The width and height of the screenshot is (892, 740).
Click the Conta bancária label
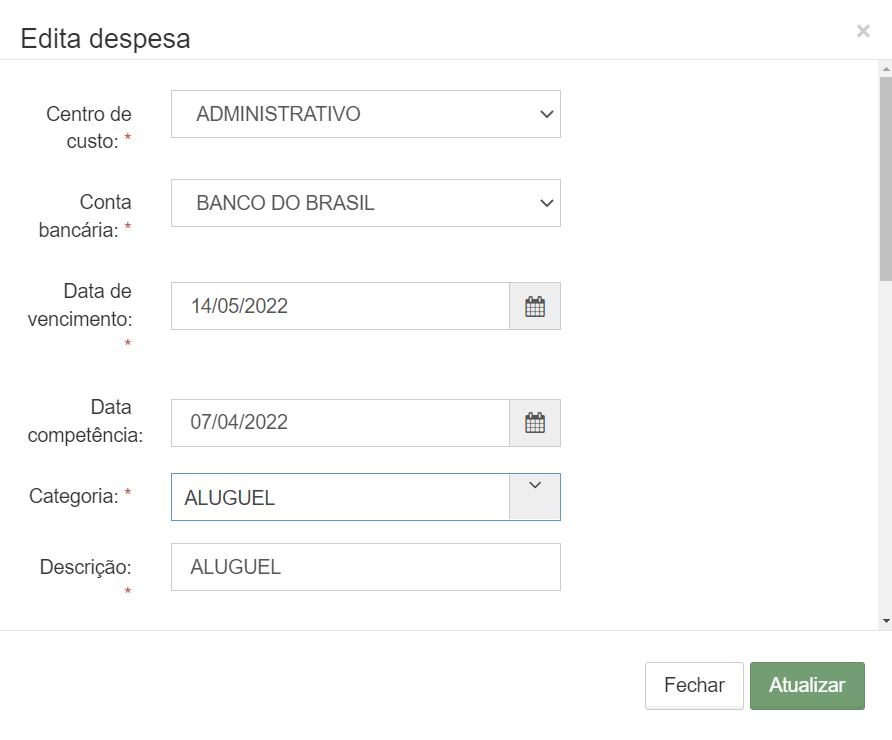85,216
